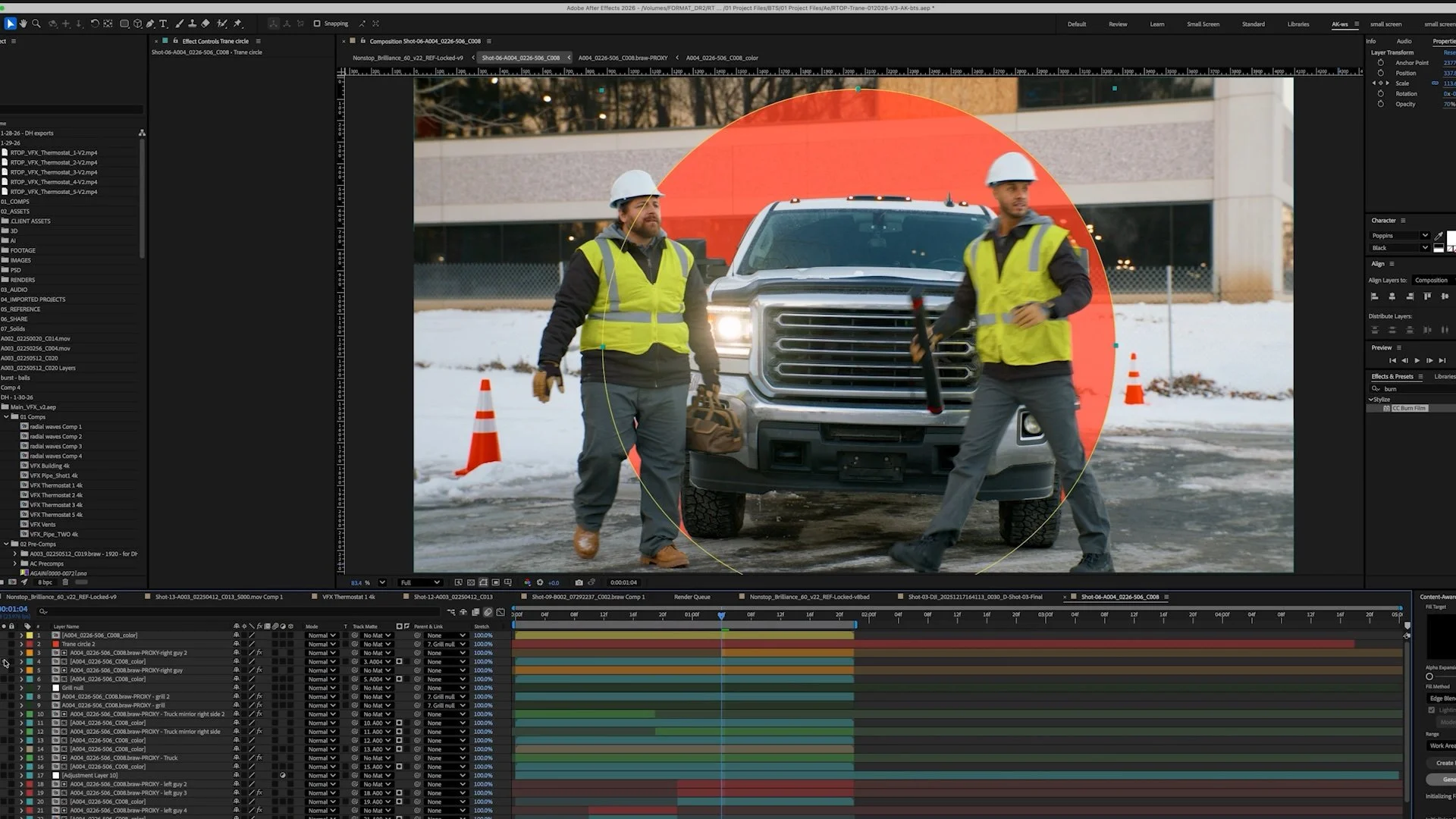Select the Clone Stamp tool
Image resolution: width=1456 pixels, height=819 pixels.
pyautogui.click(x=192, y=24)
